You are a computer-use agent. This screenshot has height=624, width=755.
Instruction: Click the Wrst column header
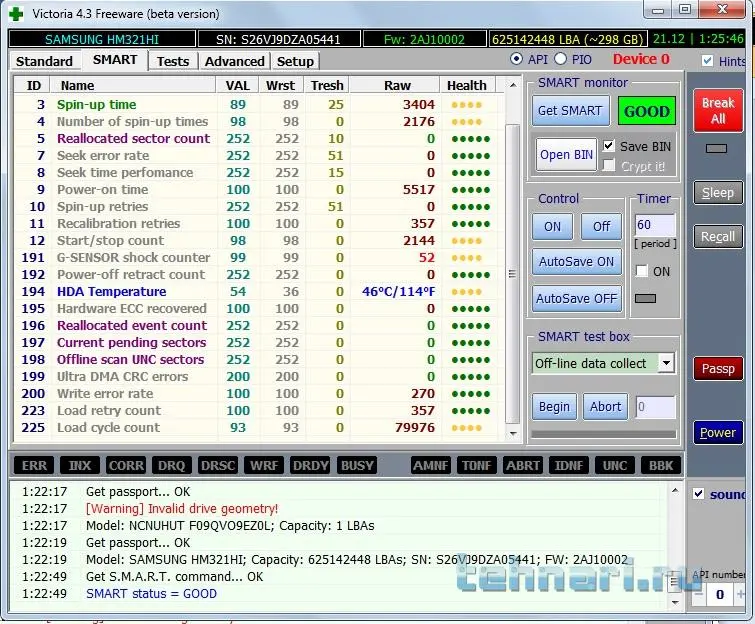click(x=281, y=85)
